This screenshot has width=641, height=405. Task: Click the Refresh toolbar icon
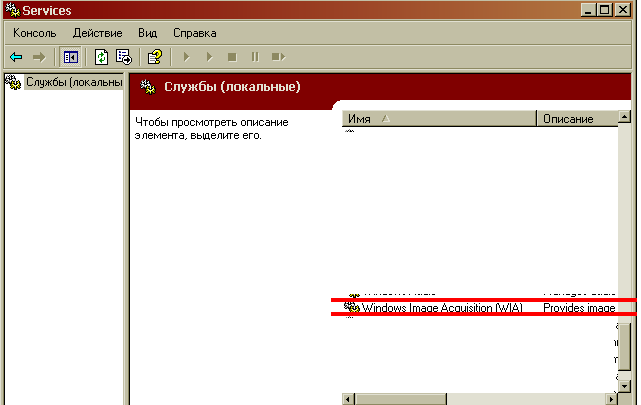pos(102,57)
